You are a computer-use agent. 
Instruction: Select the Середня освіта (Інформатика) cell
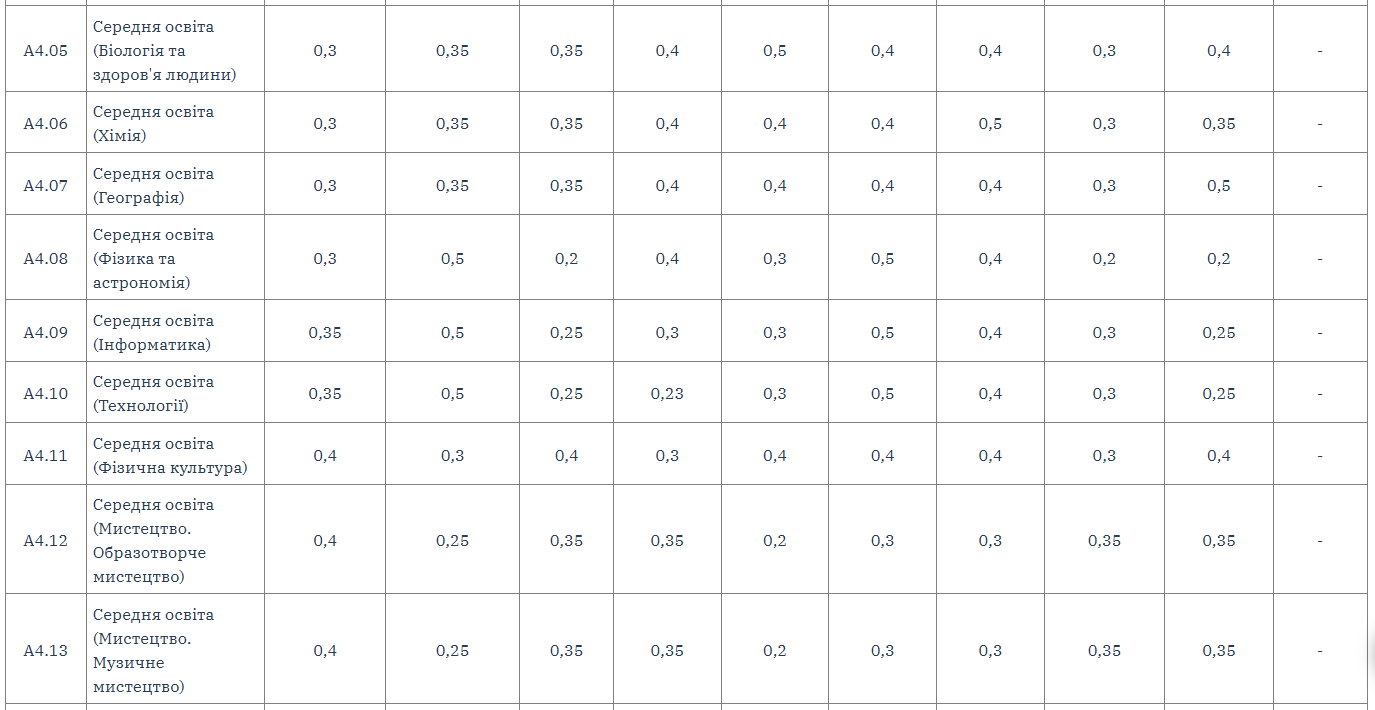(x=175, y=332)
